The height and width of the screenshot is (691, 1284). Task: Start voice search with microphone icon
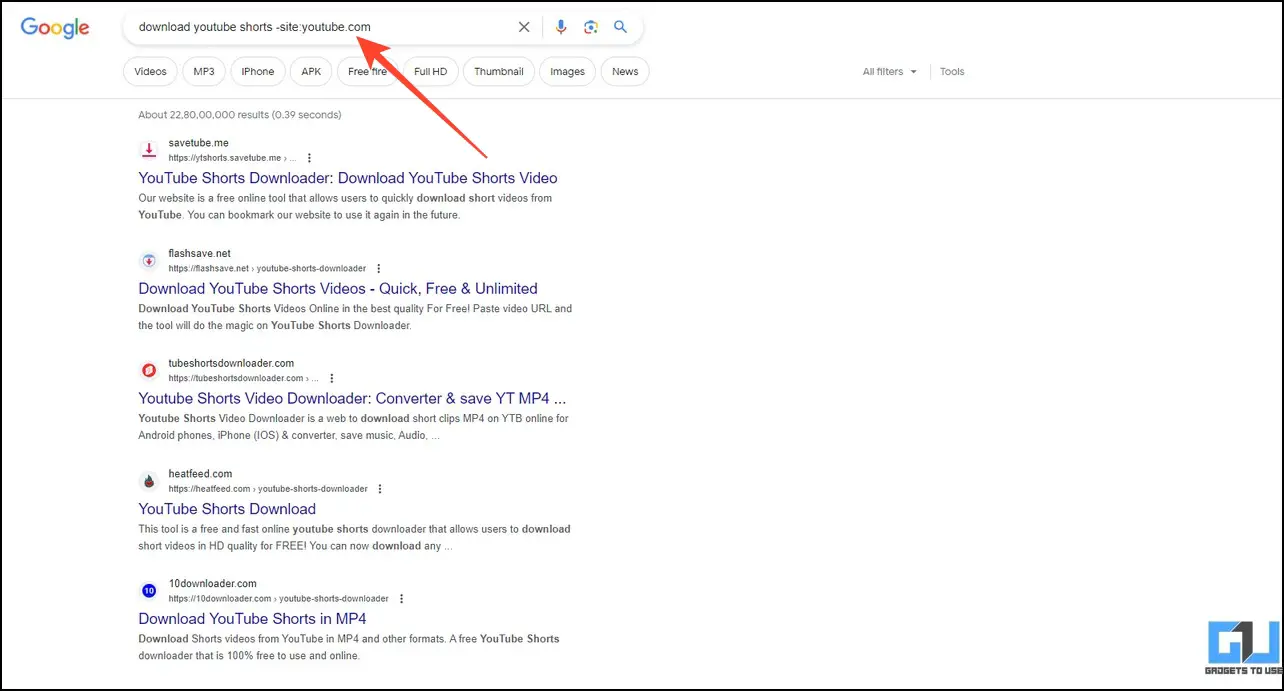561,27
